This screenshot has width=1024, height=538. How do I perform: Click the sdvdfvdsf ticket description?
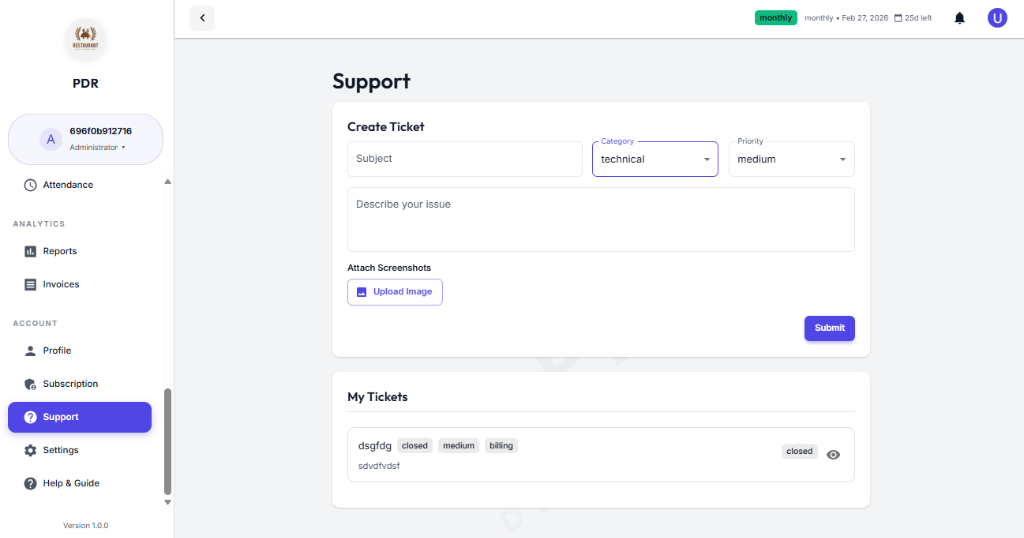click(379, 466)
